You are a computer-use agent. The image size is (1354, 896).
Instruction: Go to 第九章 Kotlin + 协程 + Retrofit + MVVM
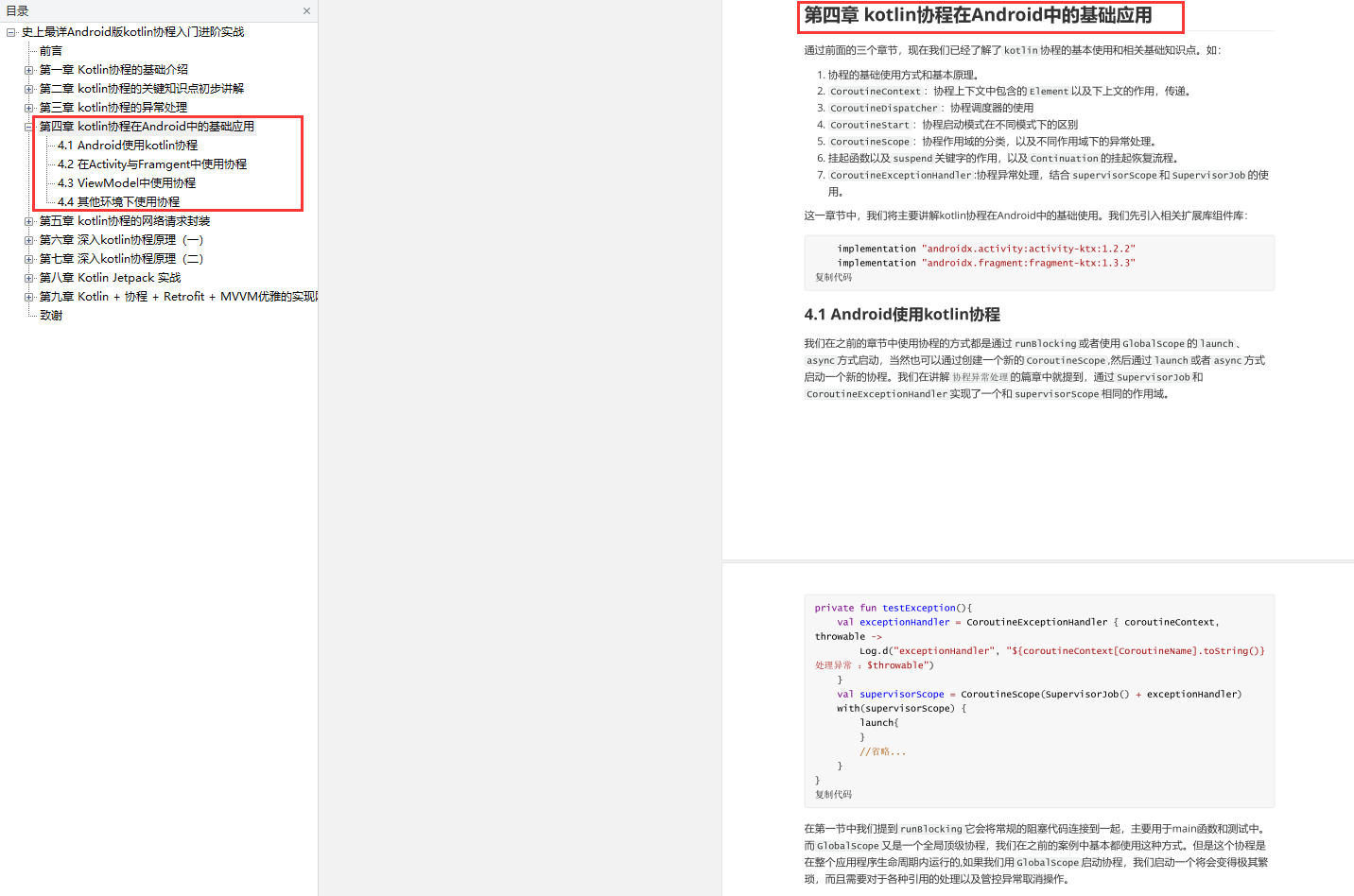(x=178, y=297)
